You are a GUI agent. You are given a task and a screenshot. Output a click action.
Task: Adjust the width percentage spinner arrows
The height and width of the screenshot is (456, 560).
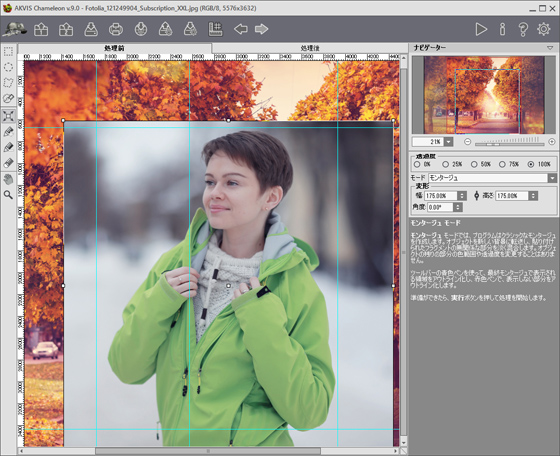click(462, 196)
